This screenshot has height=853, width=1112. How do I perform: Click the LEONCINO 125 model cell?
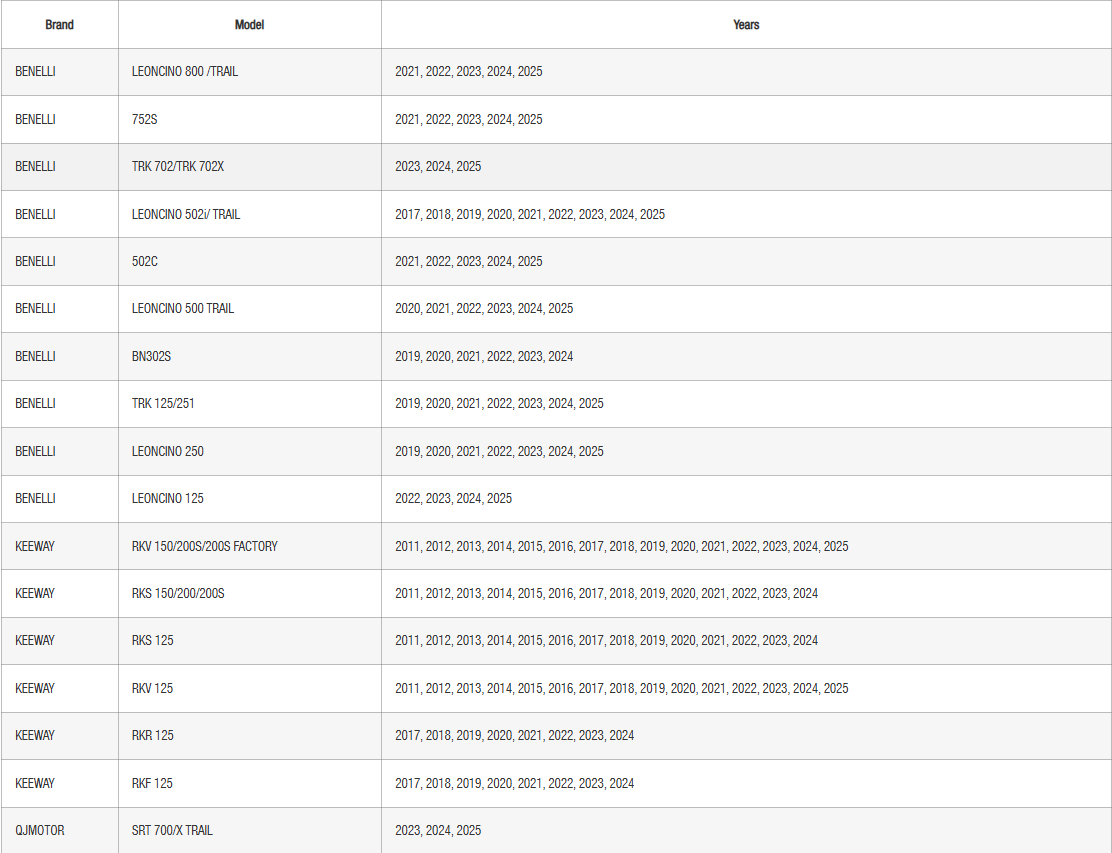point(168,498)
